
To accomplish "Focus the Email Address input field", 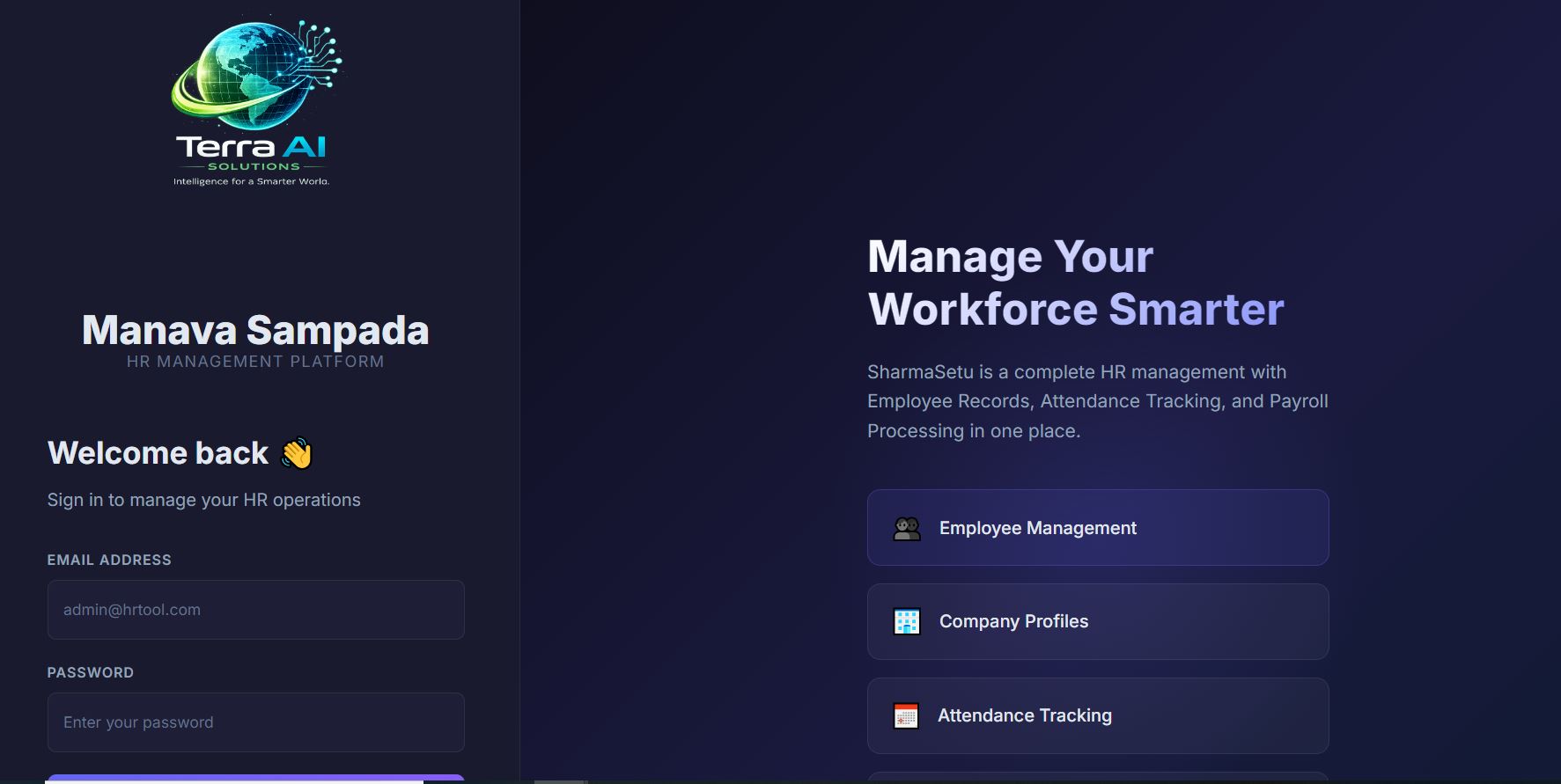I will [x=255, y=610].
